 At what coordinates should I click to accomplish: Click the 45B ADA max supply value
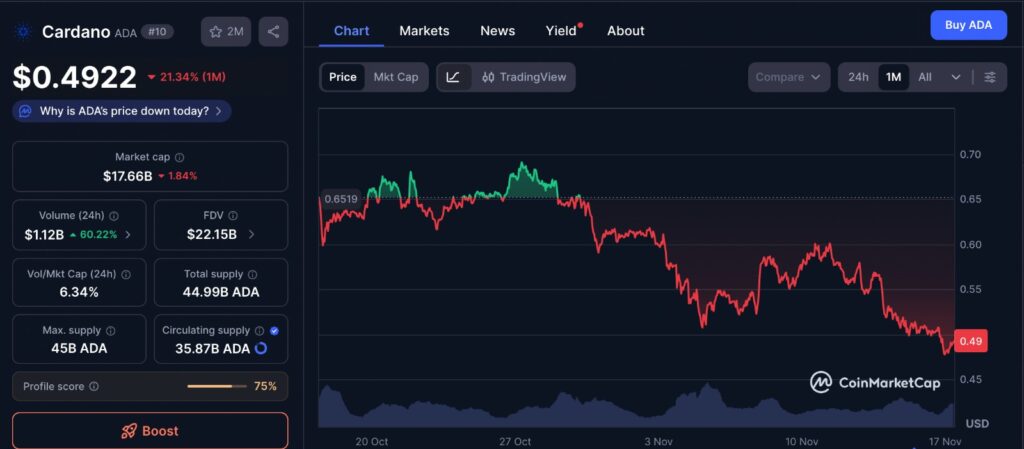pos(79,348)
